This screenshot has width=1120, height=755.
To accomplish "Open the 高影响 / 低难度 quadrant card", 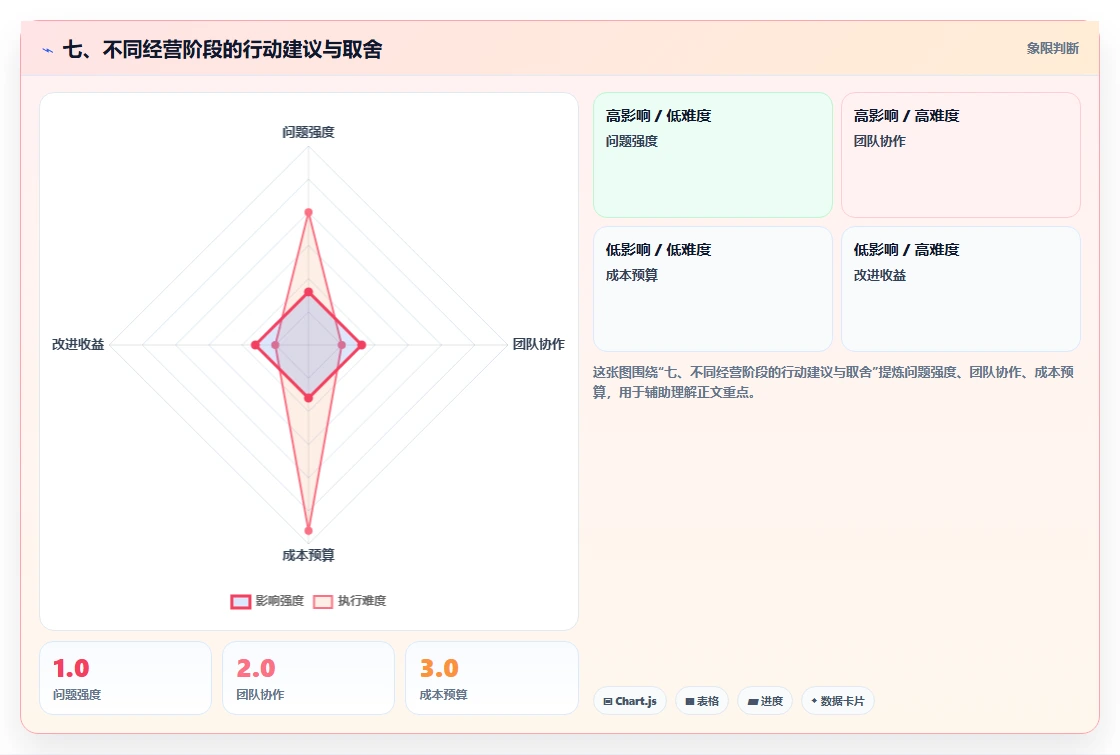I will (x=713, y=155).
